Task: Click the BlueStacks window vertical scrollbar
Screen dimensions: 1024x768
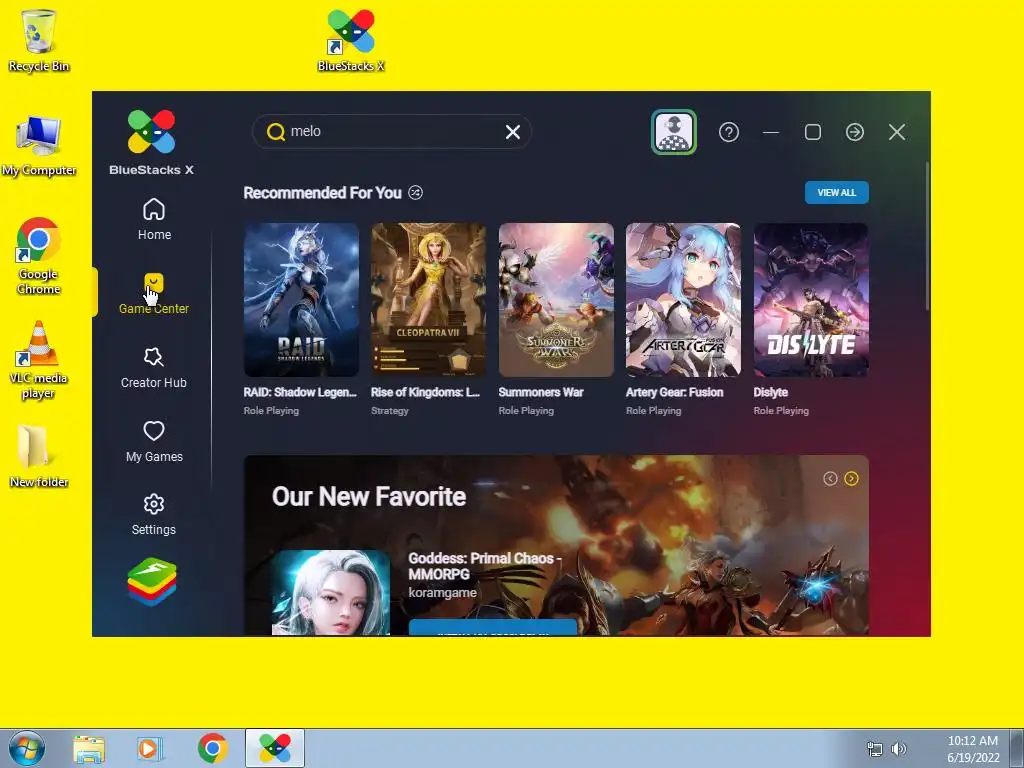Action: [927, 235]
